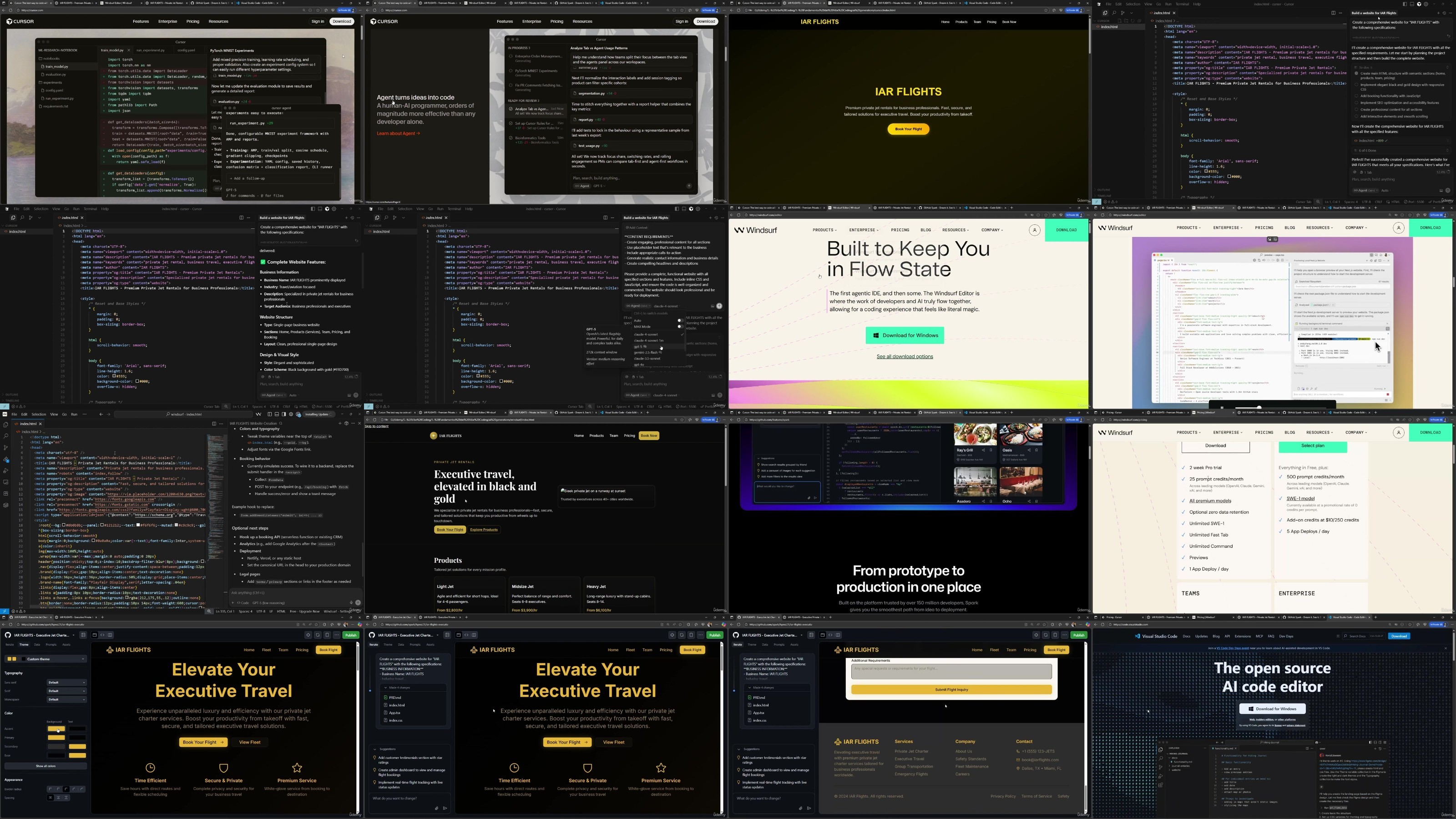This screenshot has width=1456, height=819.
Task: Open Extensions view in Windsurf IDE activity bar
Action: pyautogui.click(x=5, y=493)
